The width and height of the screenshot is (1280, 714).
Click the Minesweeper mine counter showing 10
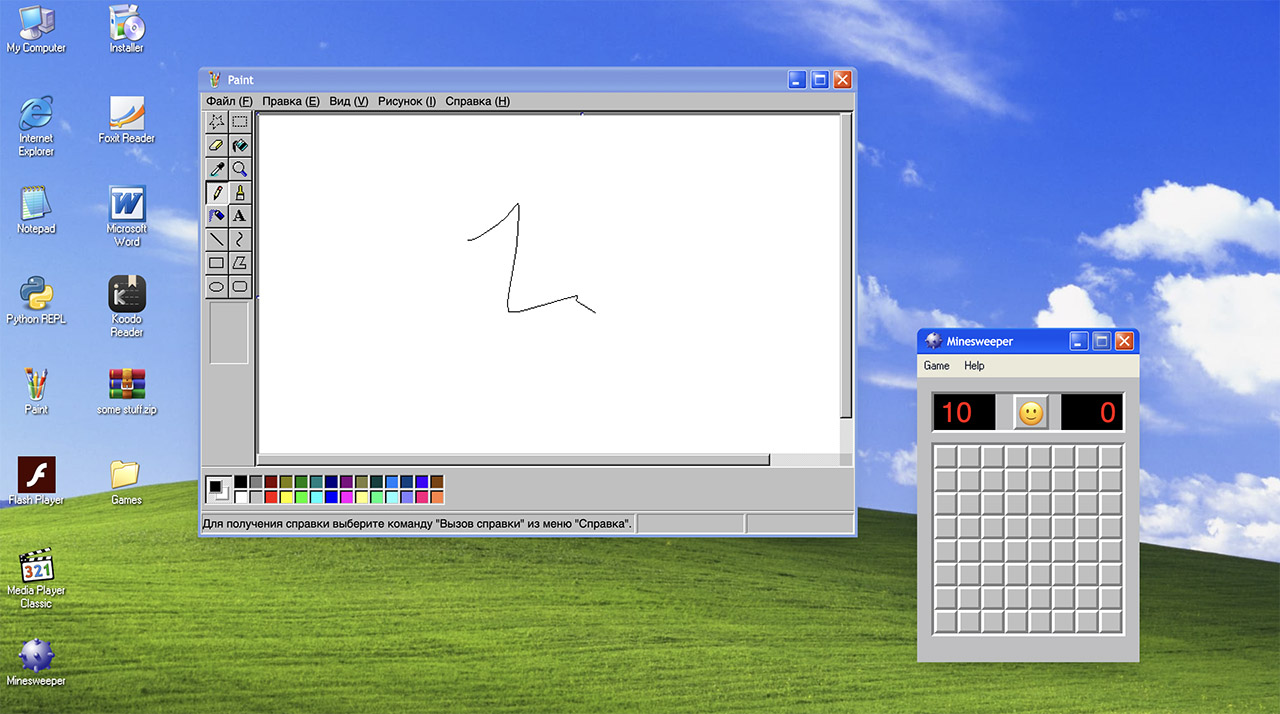pyautogui.click(x=964, y=412)
